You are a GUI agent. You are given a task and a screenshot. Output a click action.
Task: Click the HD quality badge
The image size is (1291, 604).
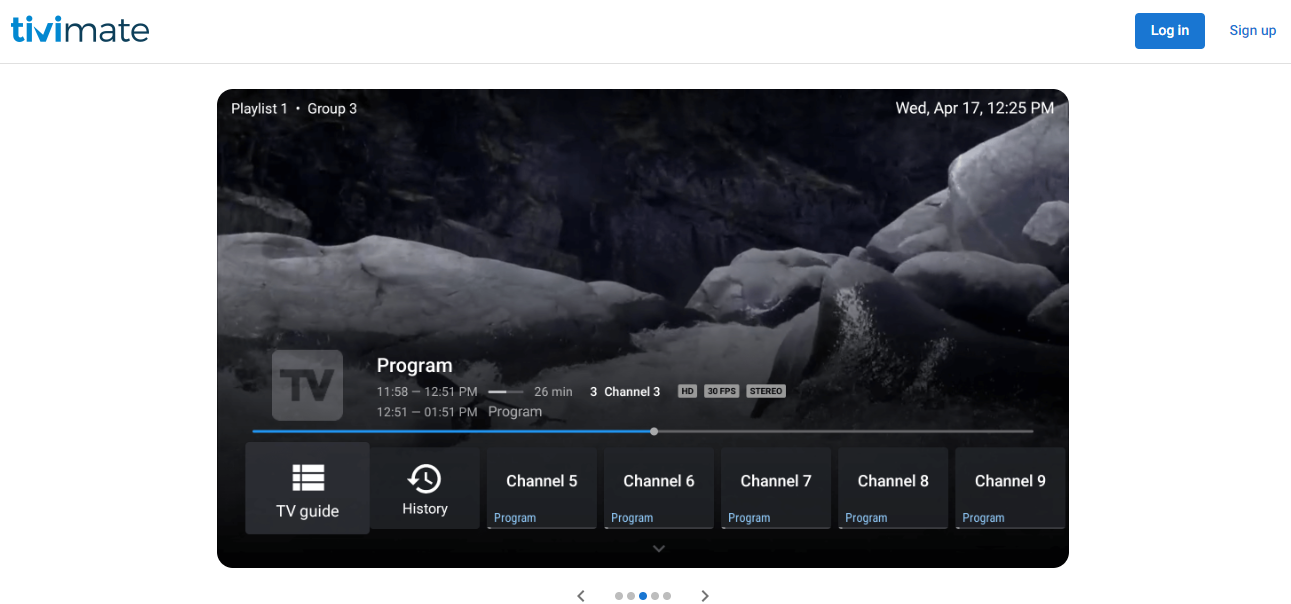point(687,391)
